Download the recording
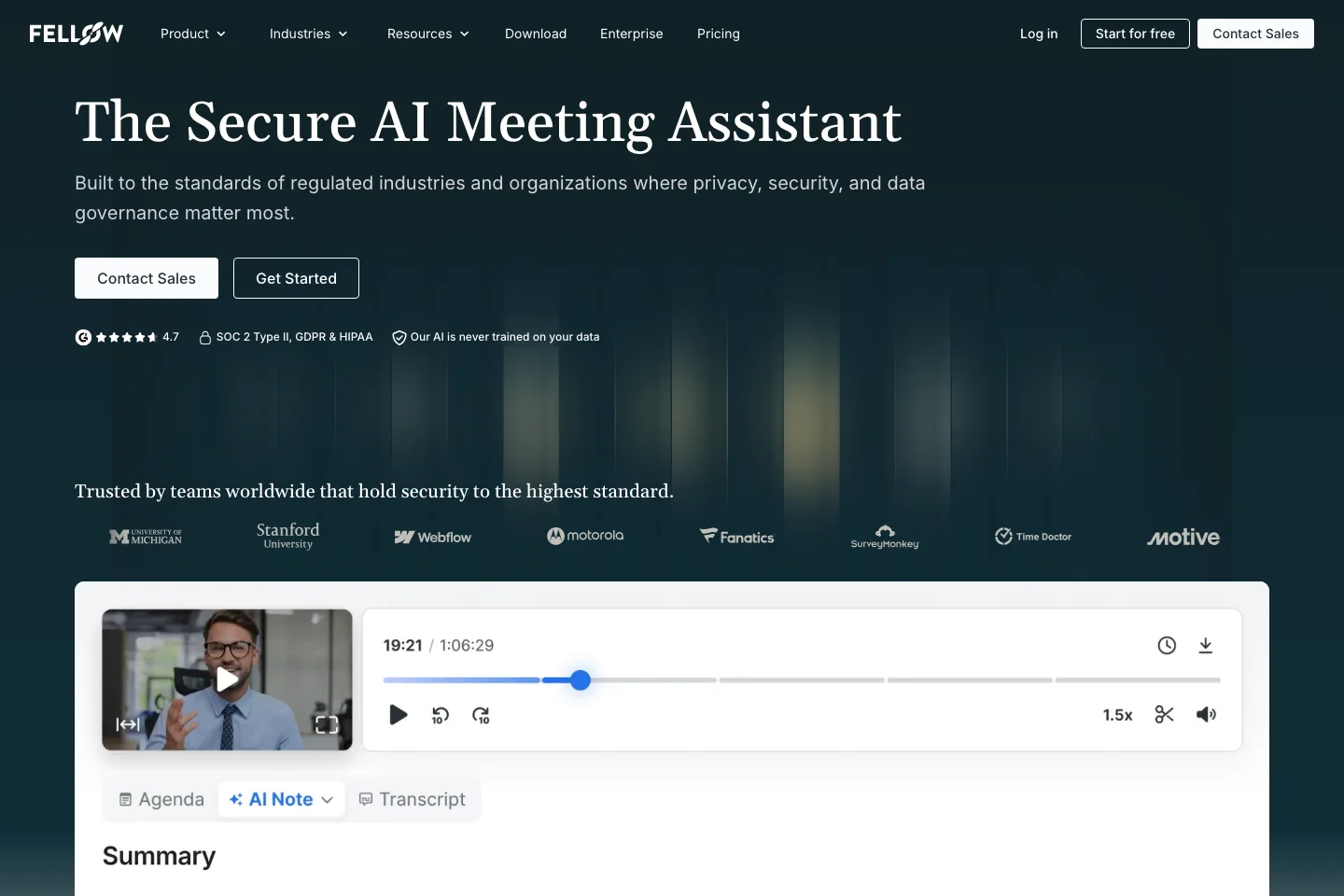 pos(1206,645)
